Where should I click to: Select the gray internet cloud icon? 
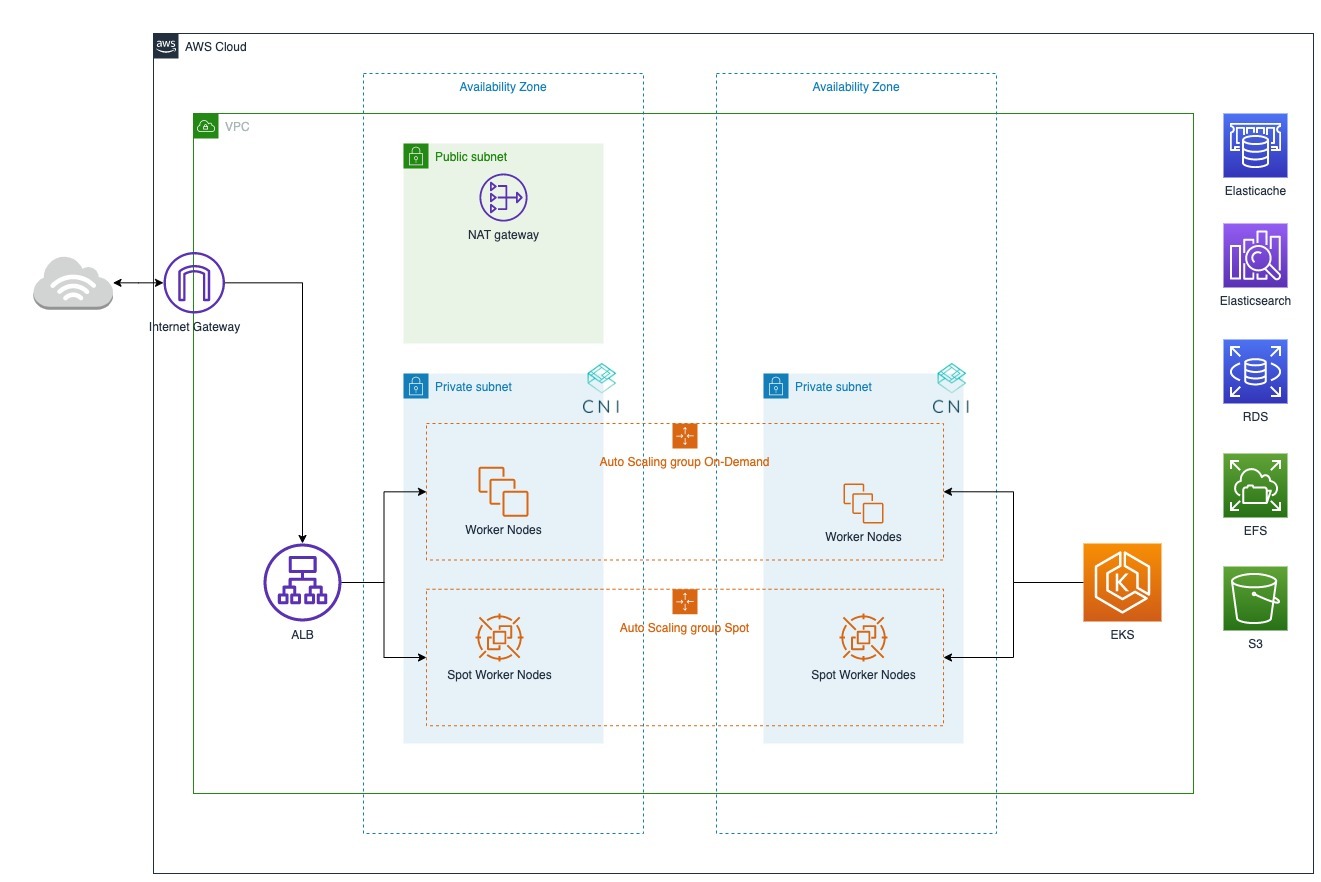click(x=73, y=283)
